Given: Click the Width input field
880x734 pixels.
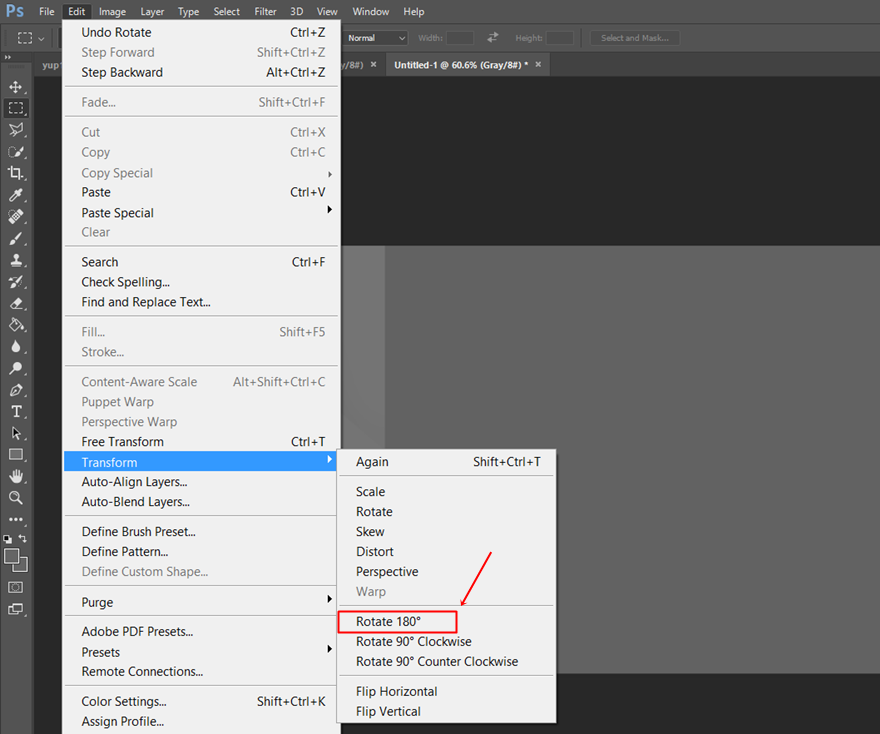Looking at the screenshot, I should [x=460, y=38].
